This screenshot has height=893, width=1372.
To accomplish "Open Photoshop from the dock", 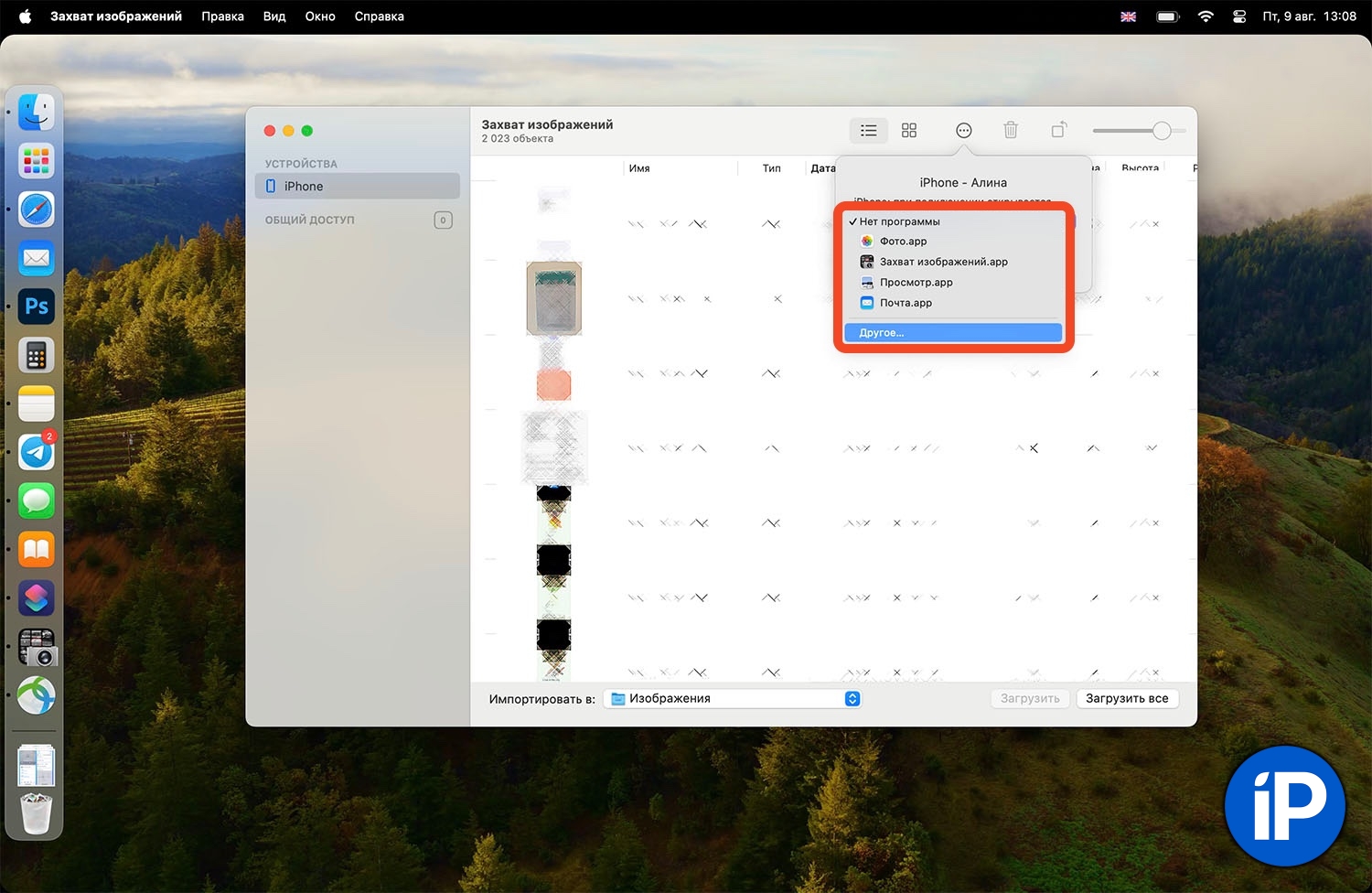I will pos(37,307).
